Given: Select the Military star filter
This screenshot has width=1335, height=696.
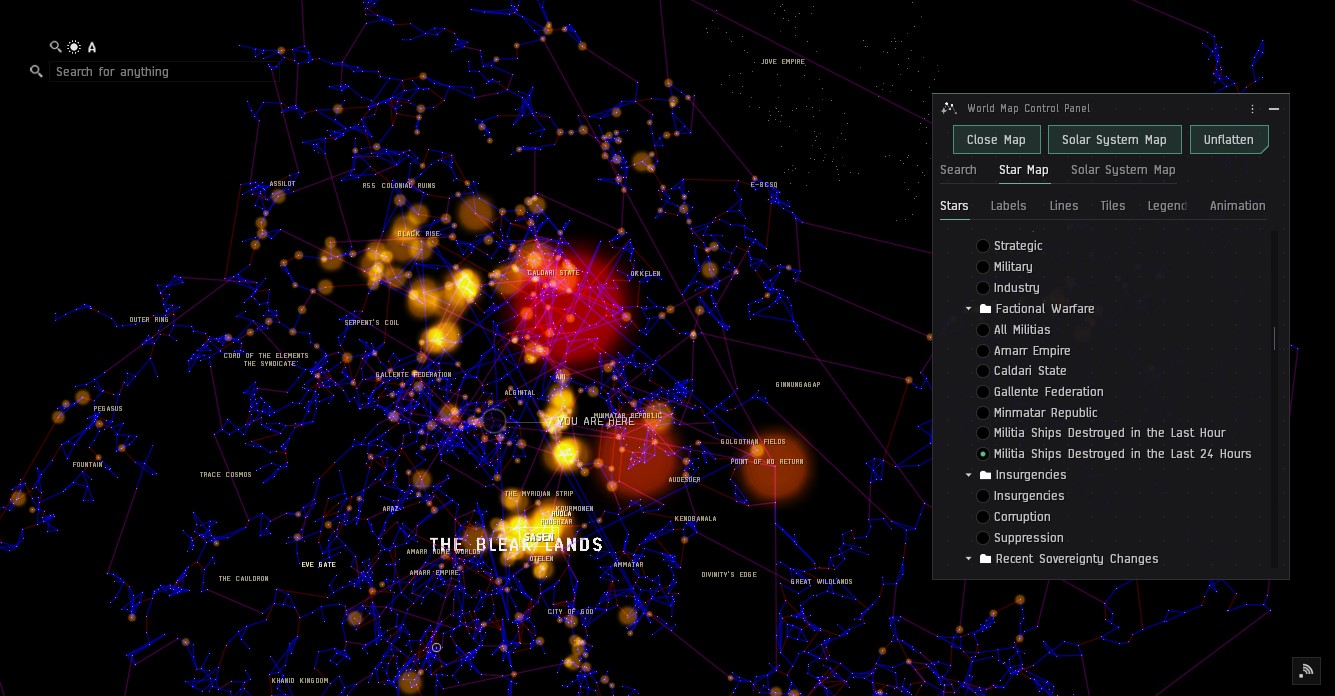Looking at the screenshot, I should click(983, 267).
